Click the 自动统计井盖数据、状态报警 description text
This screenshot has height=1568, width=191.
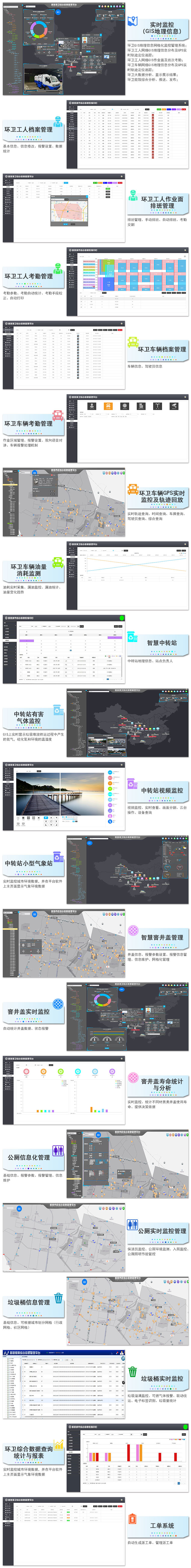click(x=26, y=1029)
